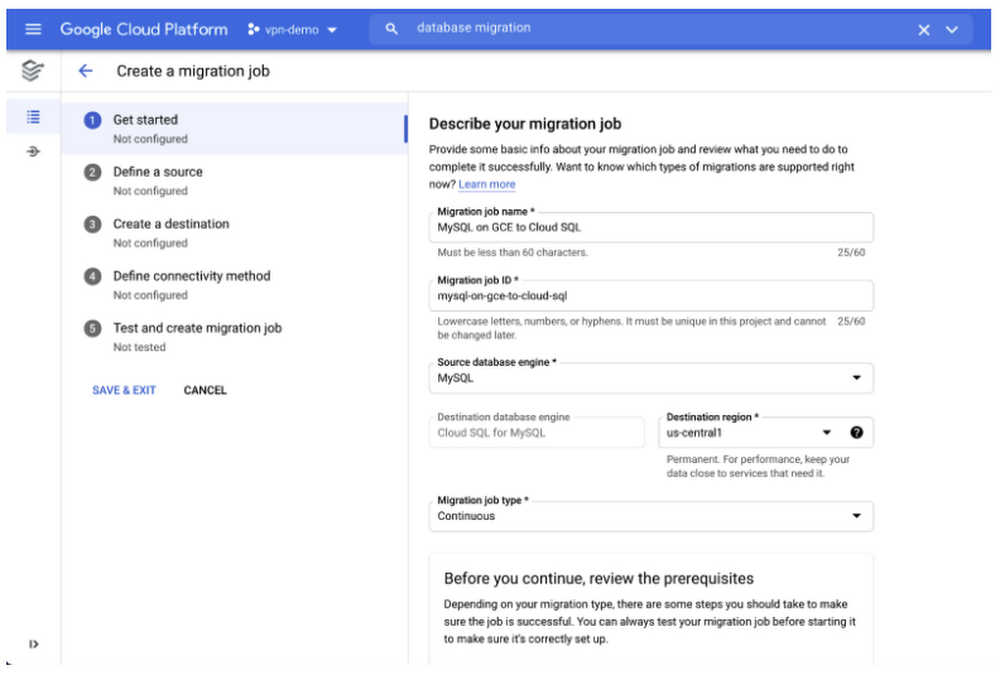Click the 'Create a migration job' page title

pos(193,71)
